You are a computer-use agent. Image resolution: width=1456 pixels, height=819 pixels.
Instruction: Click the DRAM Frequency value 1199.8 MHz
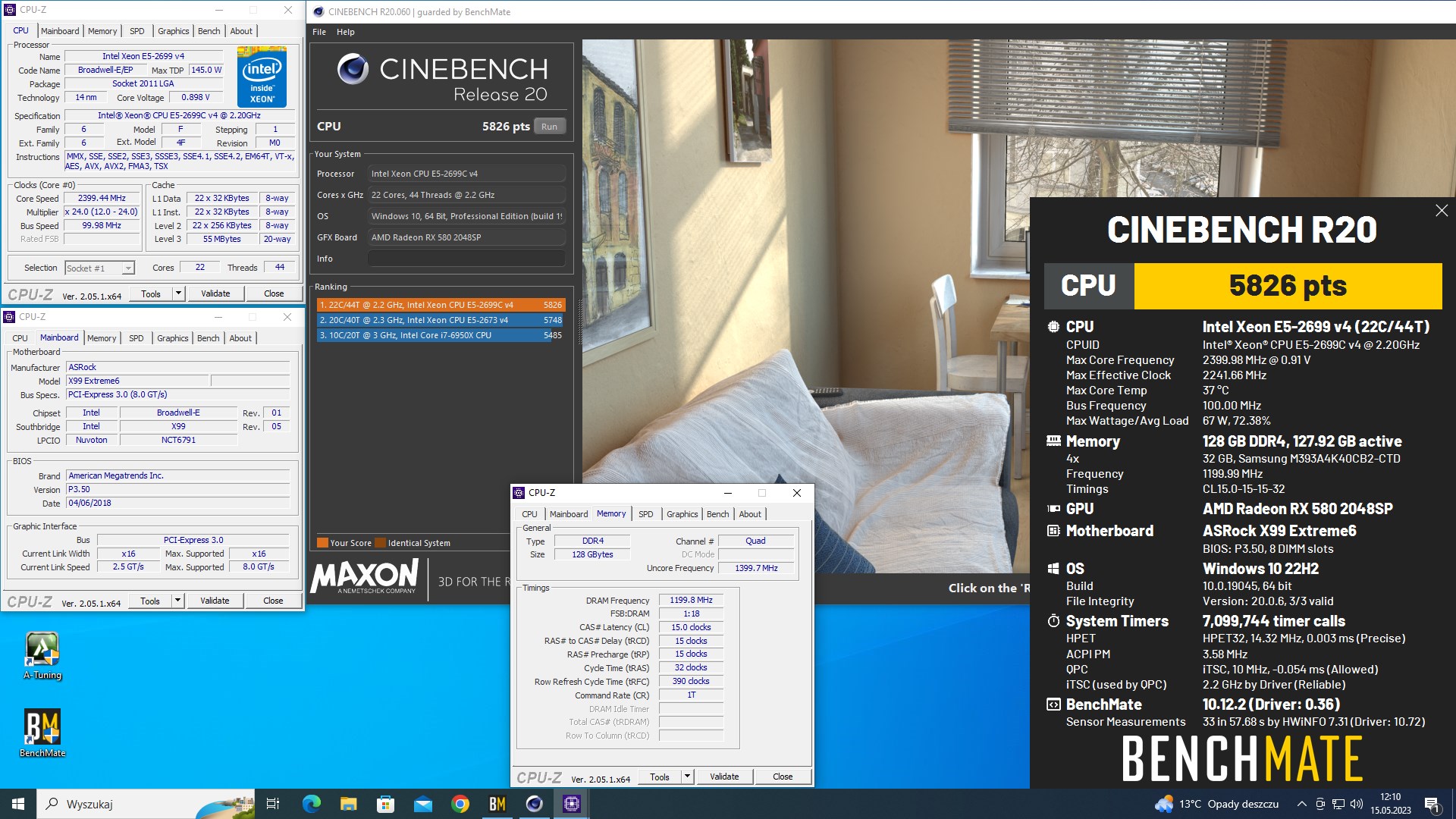691,600
